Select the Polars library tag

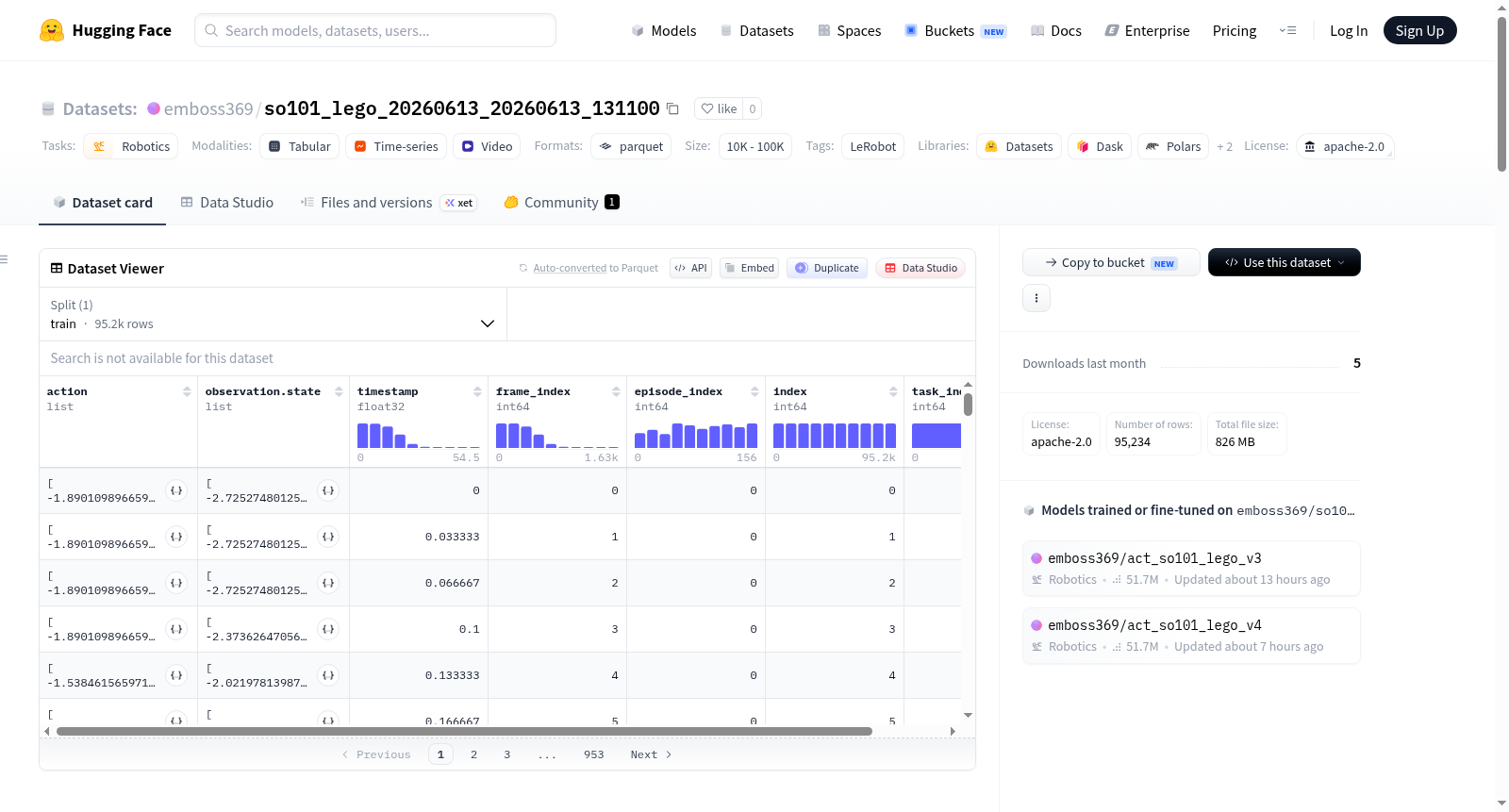tap(1173, 146)
